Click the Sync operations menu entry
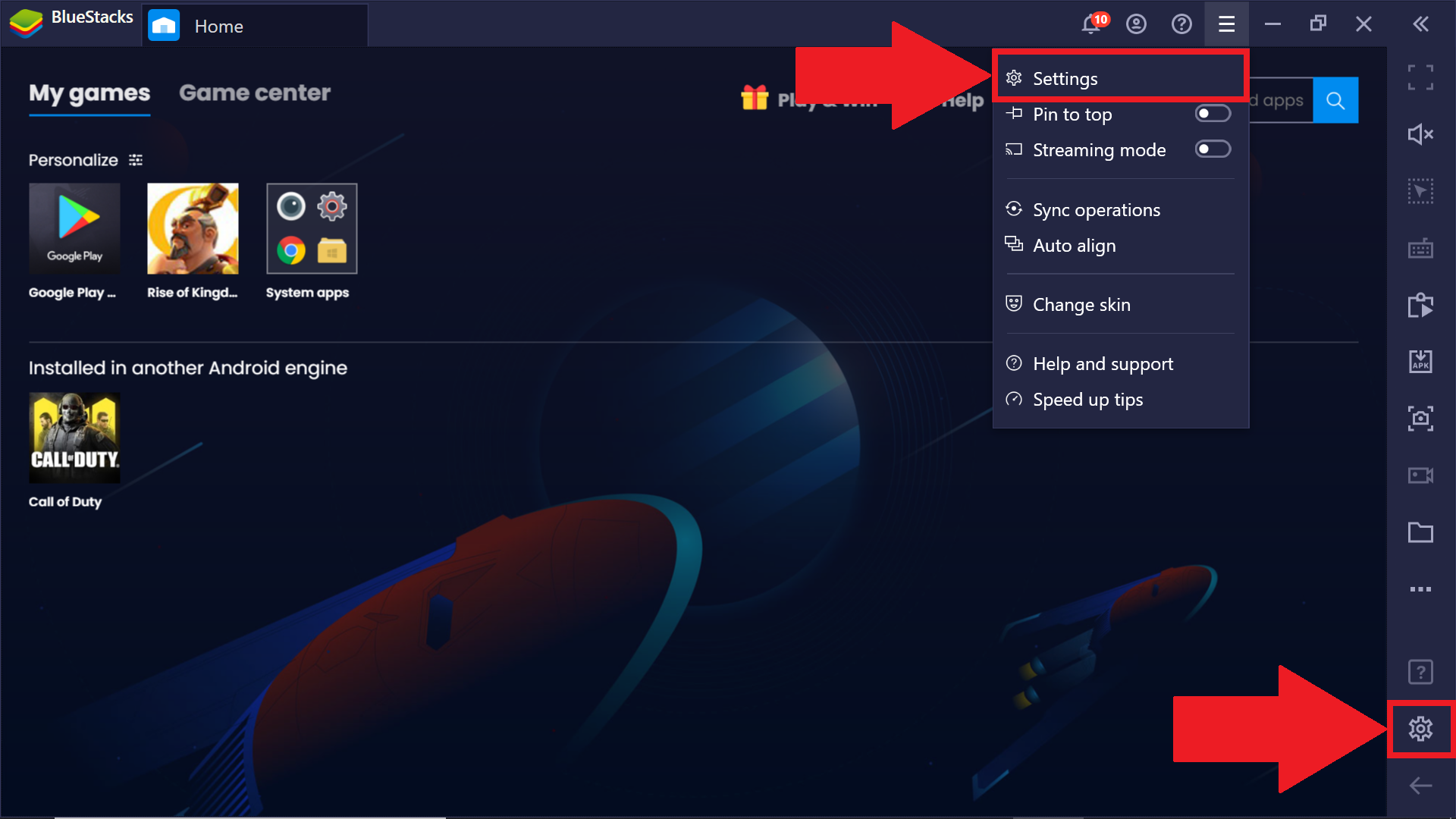The width and height of the screenshot is (1456, 819). (x=1096, y=209)
